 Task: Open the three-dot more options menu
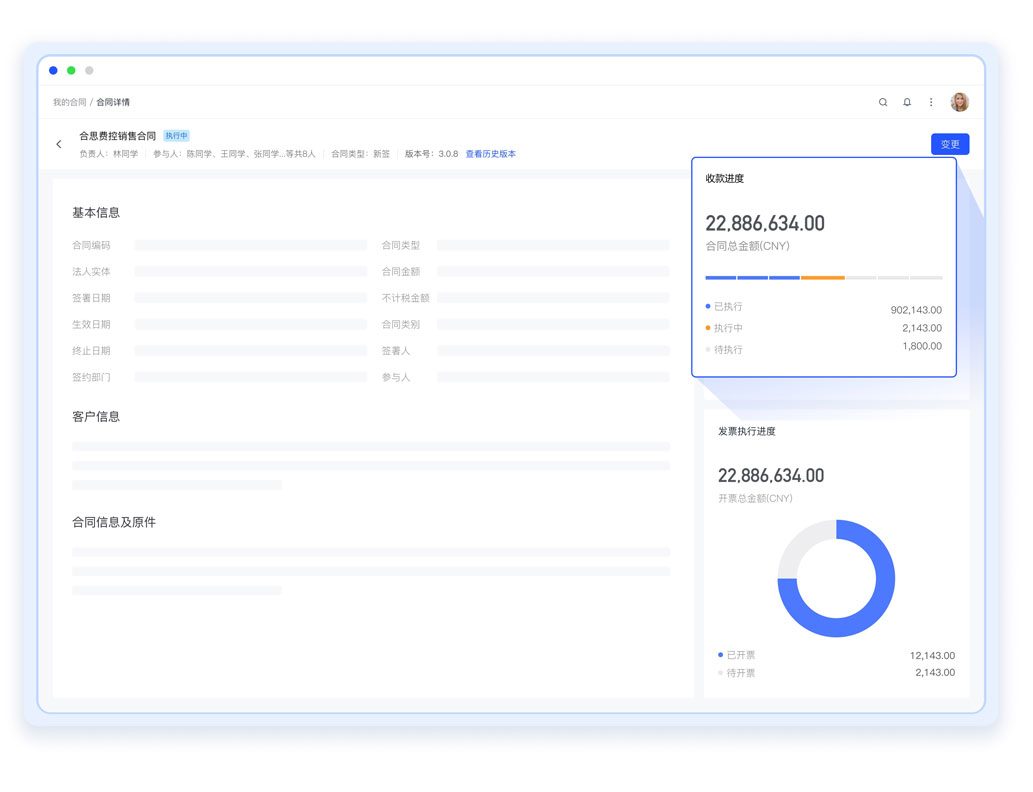pos(931,102)
